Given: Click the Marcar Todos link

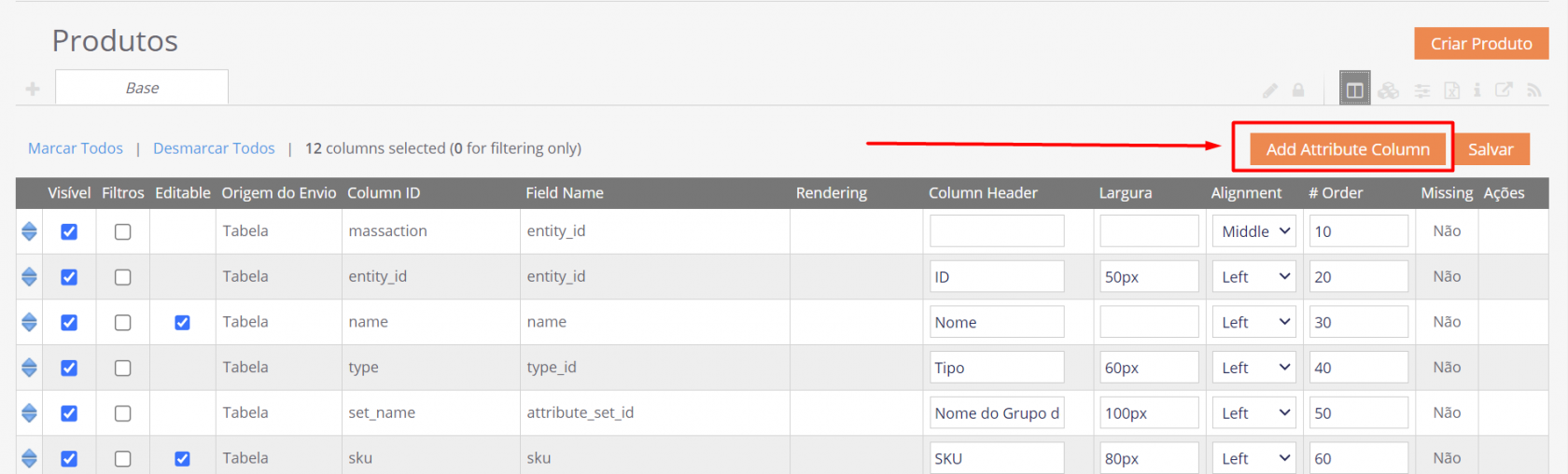Looking at the screenshot, I should pyautogui.click(x=76, y=148).
